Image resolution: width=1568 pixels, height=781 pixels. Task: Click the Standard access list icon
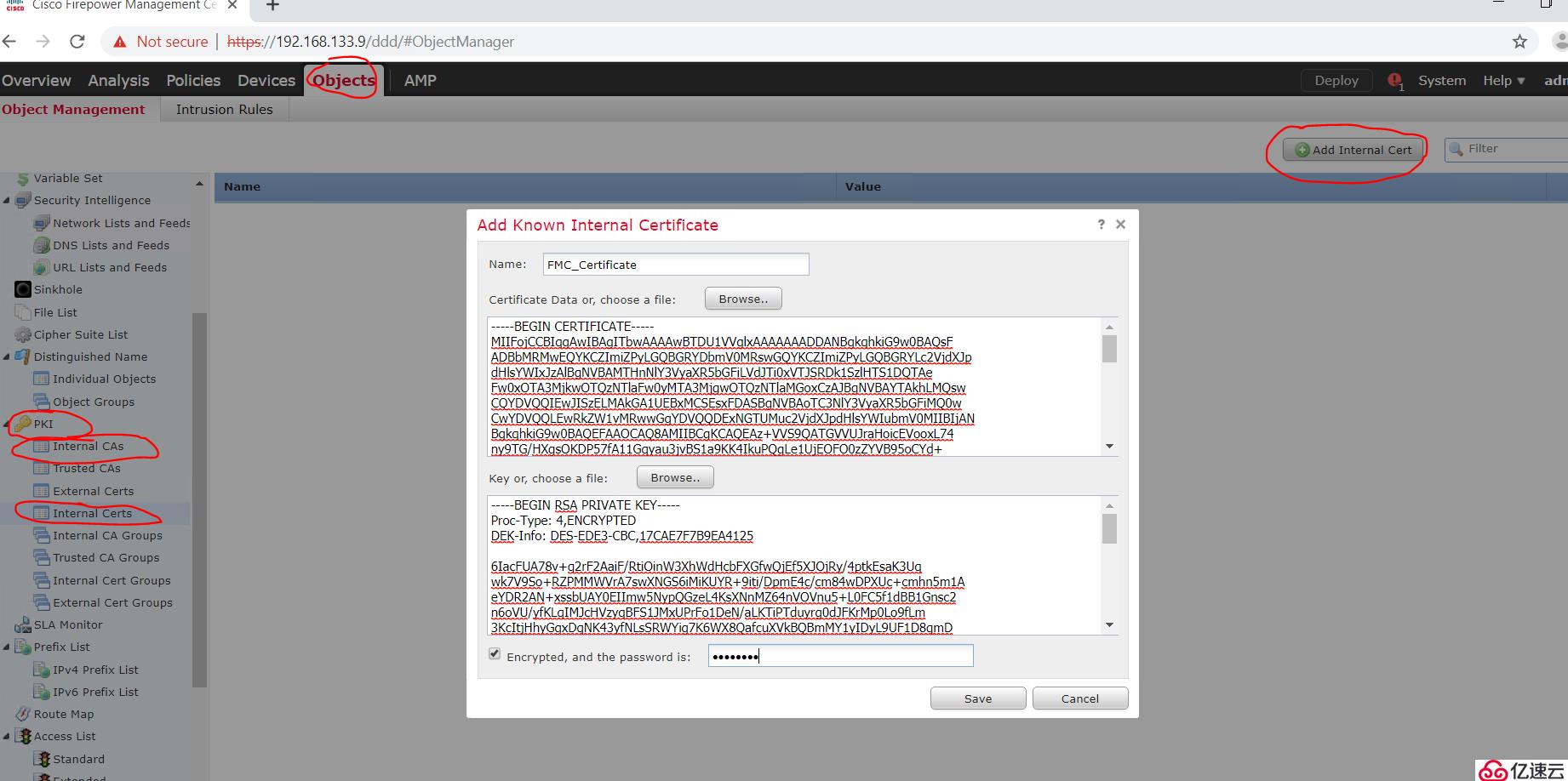pos(41,759)
